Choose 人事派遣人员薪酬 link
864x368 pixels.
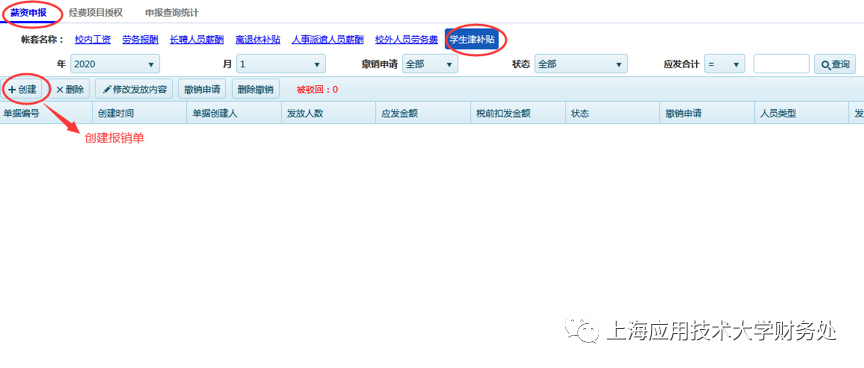coord(328,39)
